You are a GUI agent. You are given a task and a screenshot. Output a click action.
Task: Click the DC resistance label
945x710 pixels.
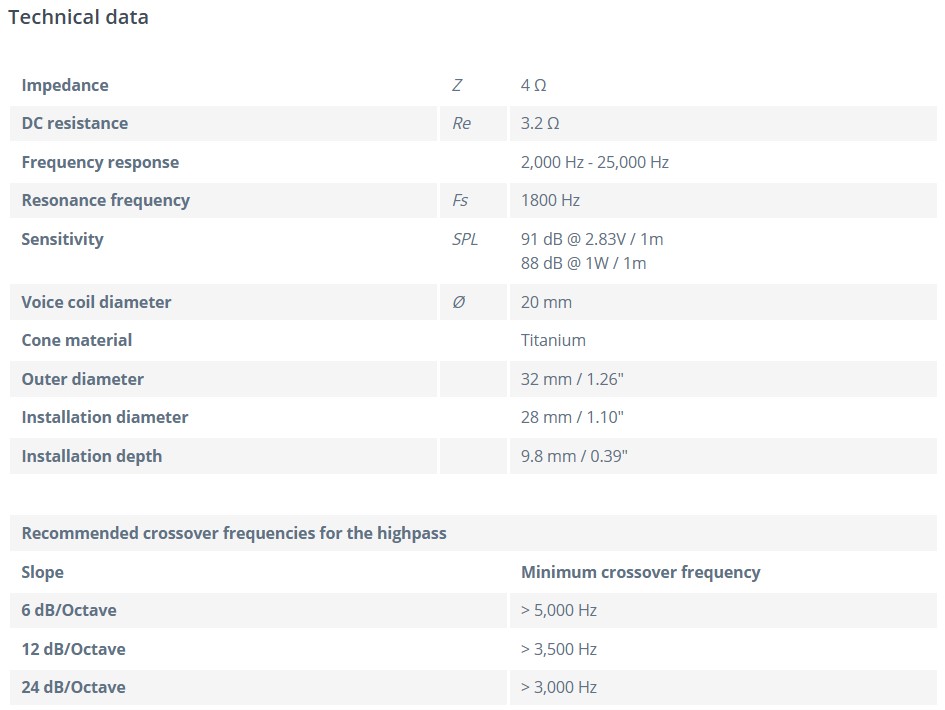75,123
